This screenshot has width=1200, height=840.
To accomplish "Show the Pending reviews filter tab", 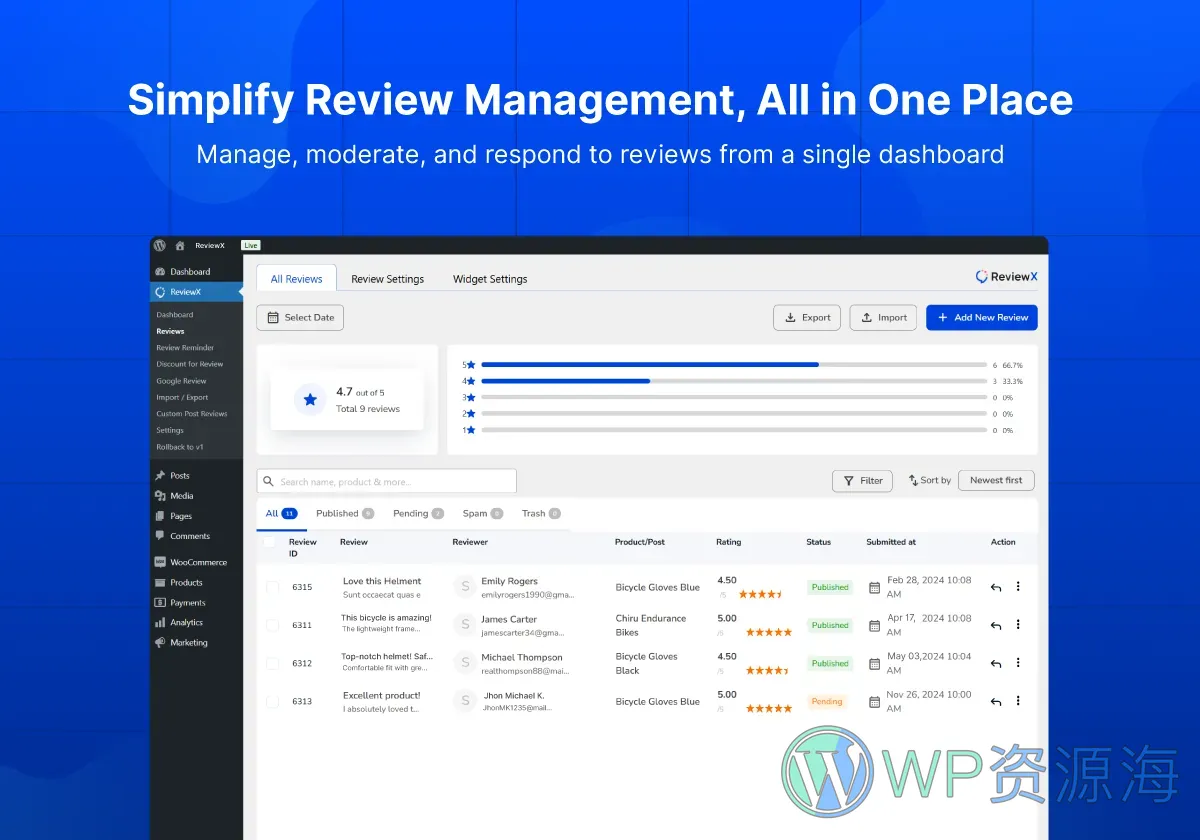I will (418, 514).
